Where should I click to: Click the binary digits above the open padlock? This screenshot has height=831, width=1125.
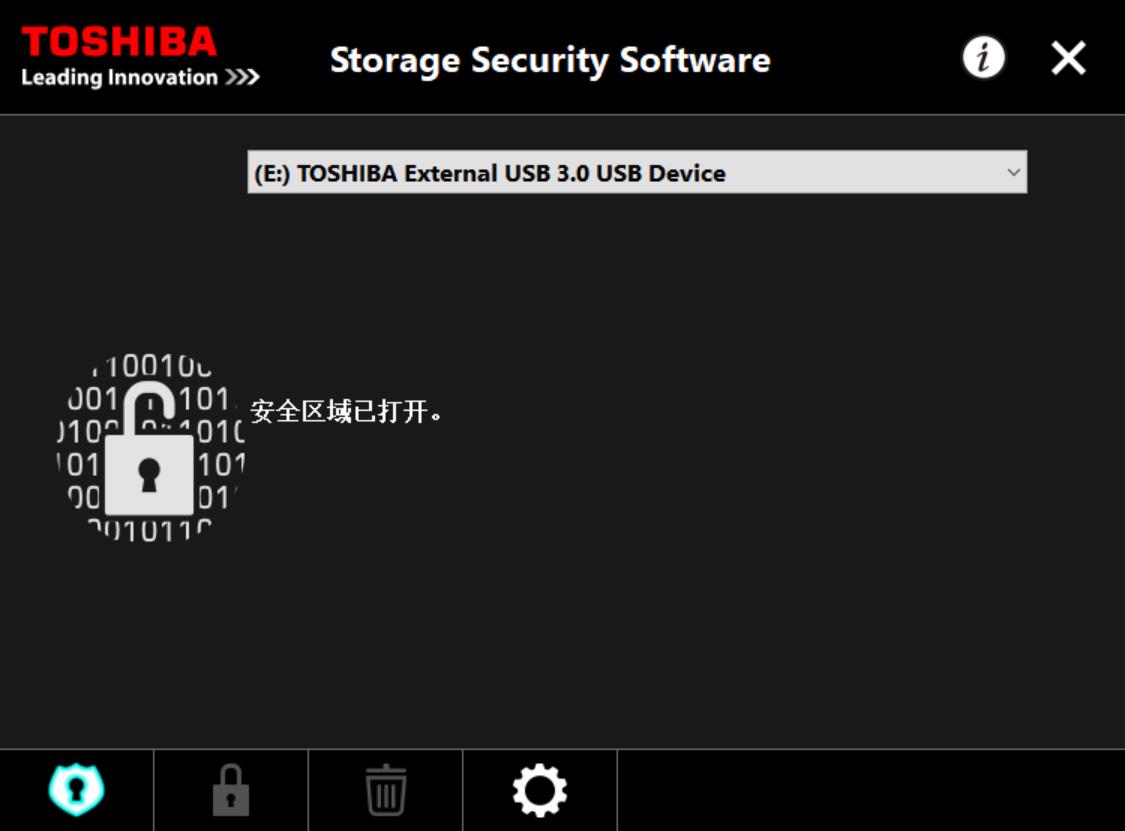158,365
